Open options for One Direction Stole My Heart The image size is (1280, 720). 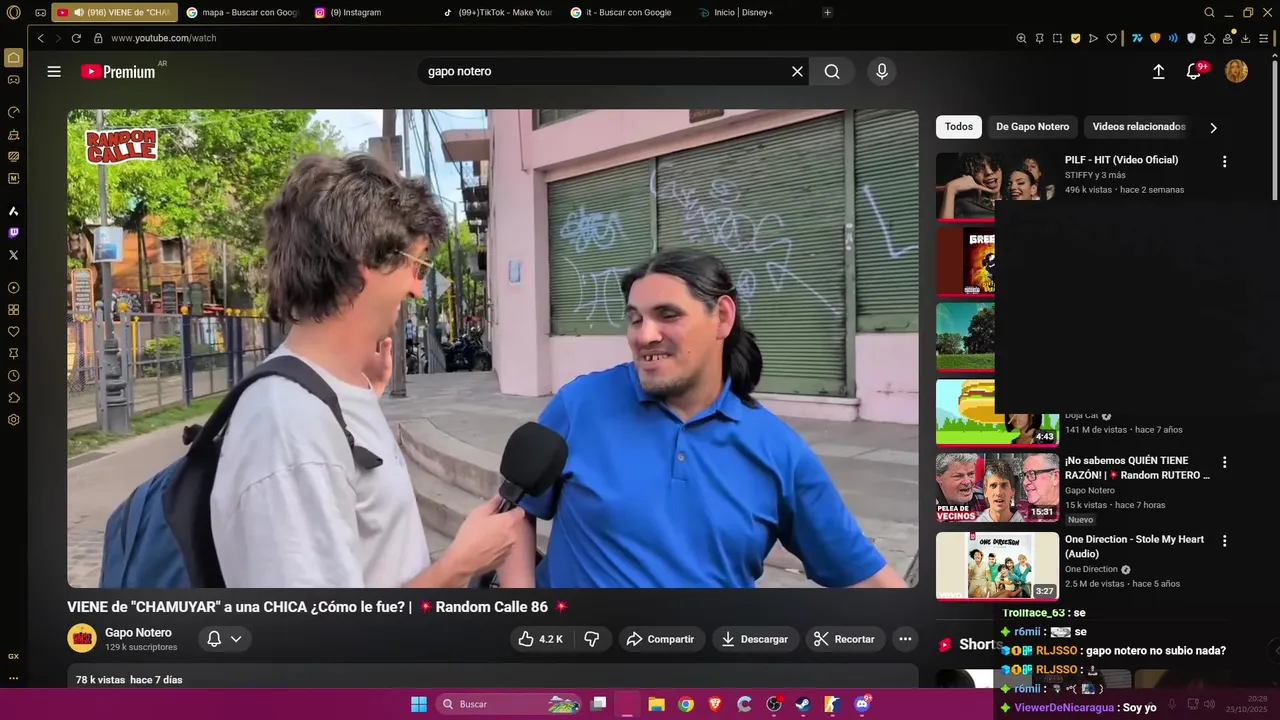(1224, 541)
